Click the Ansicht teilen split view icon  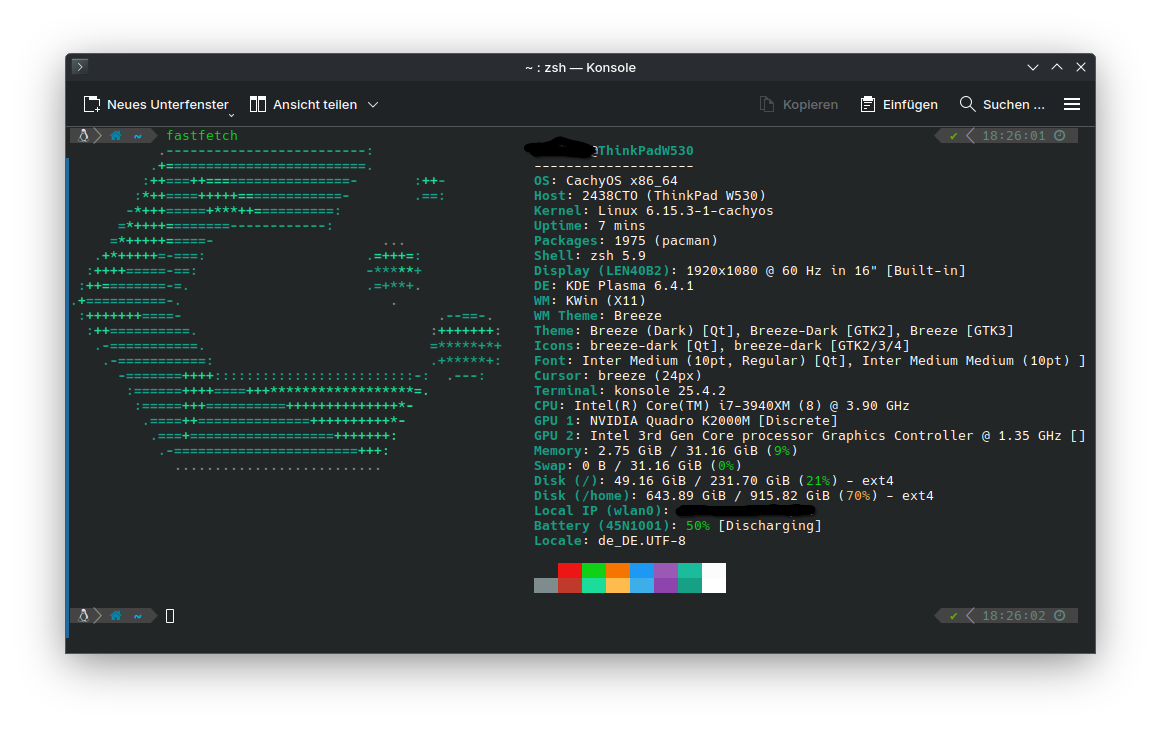pyautogui.click(x=258, y=104)
